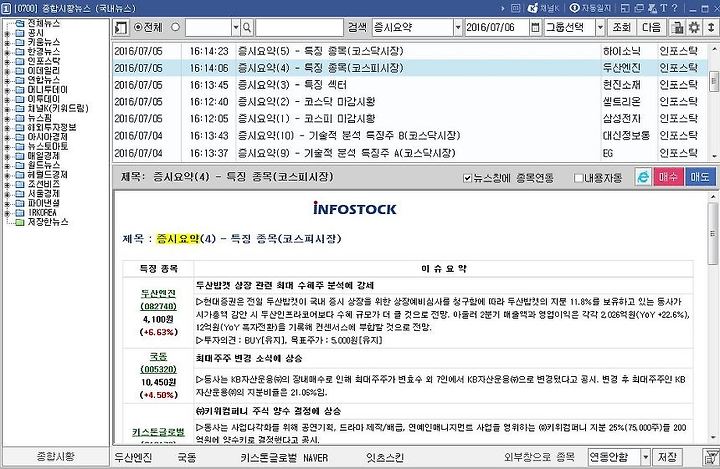Select news row 증시요약(2) - 코스닥 마감시황
The image size is (720, 469).
pyautogui.click(x=411, y=102)
